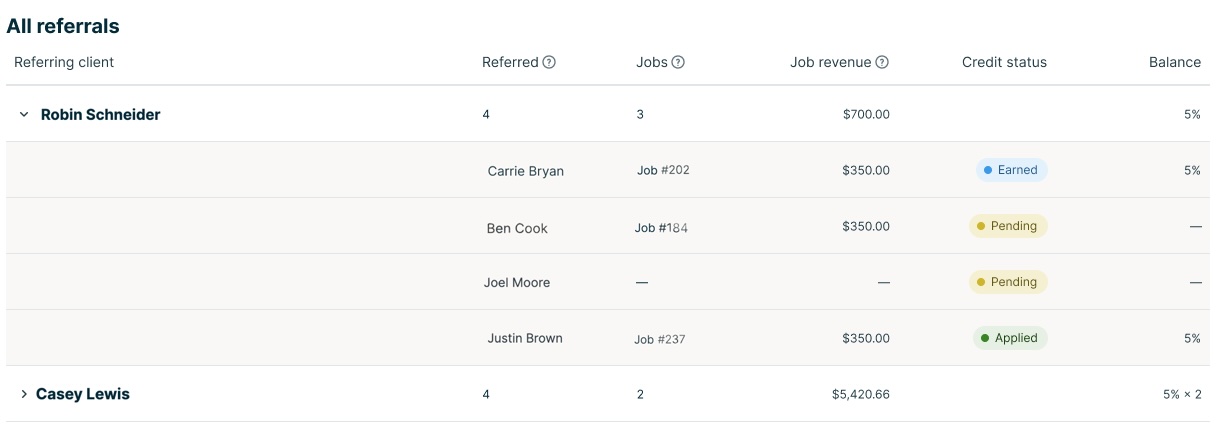
Task: Click Ben Cook's Pending status badge
Action: (x=1007, y=226)
